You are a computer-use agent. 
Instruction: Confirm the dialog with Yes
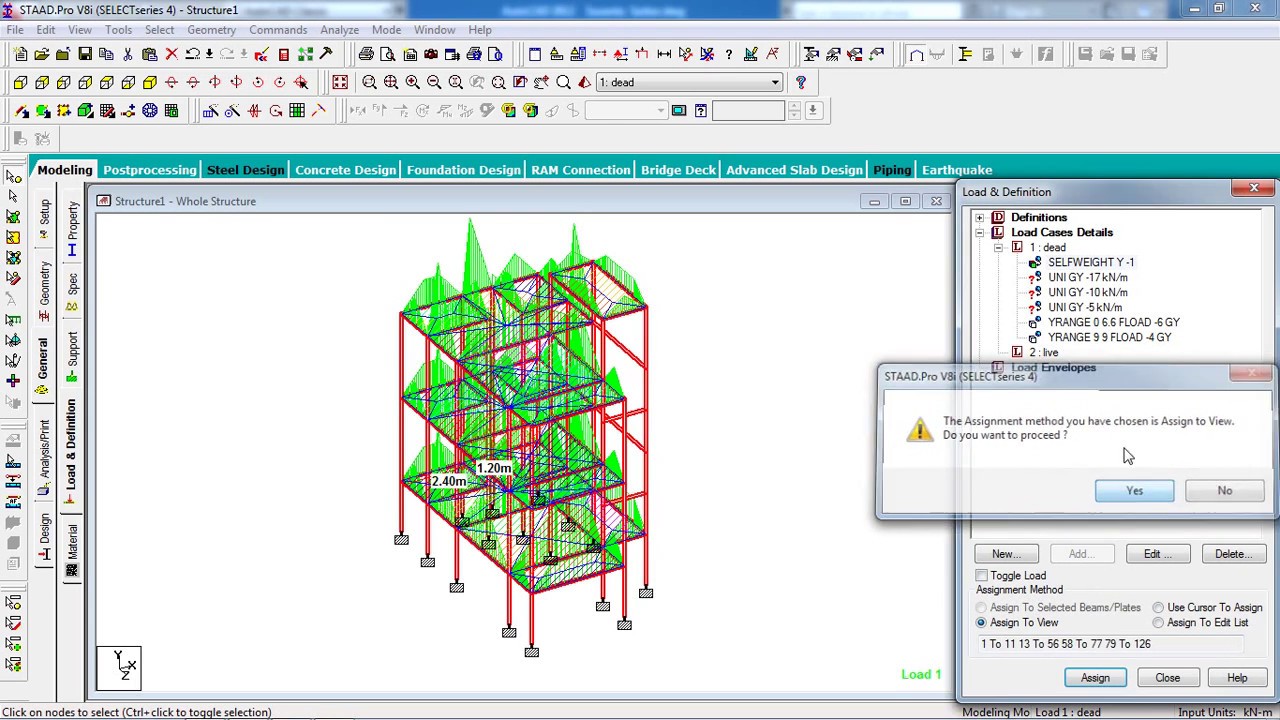1134,491
